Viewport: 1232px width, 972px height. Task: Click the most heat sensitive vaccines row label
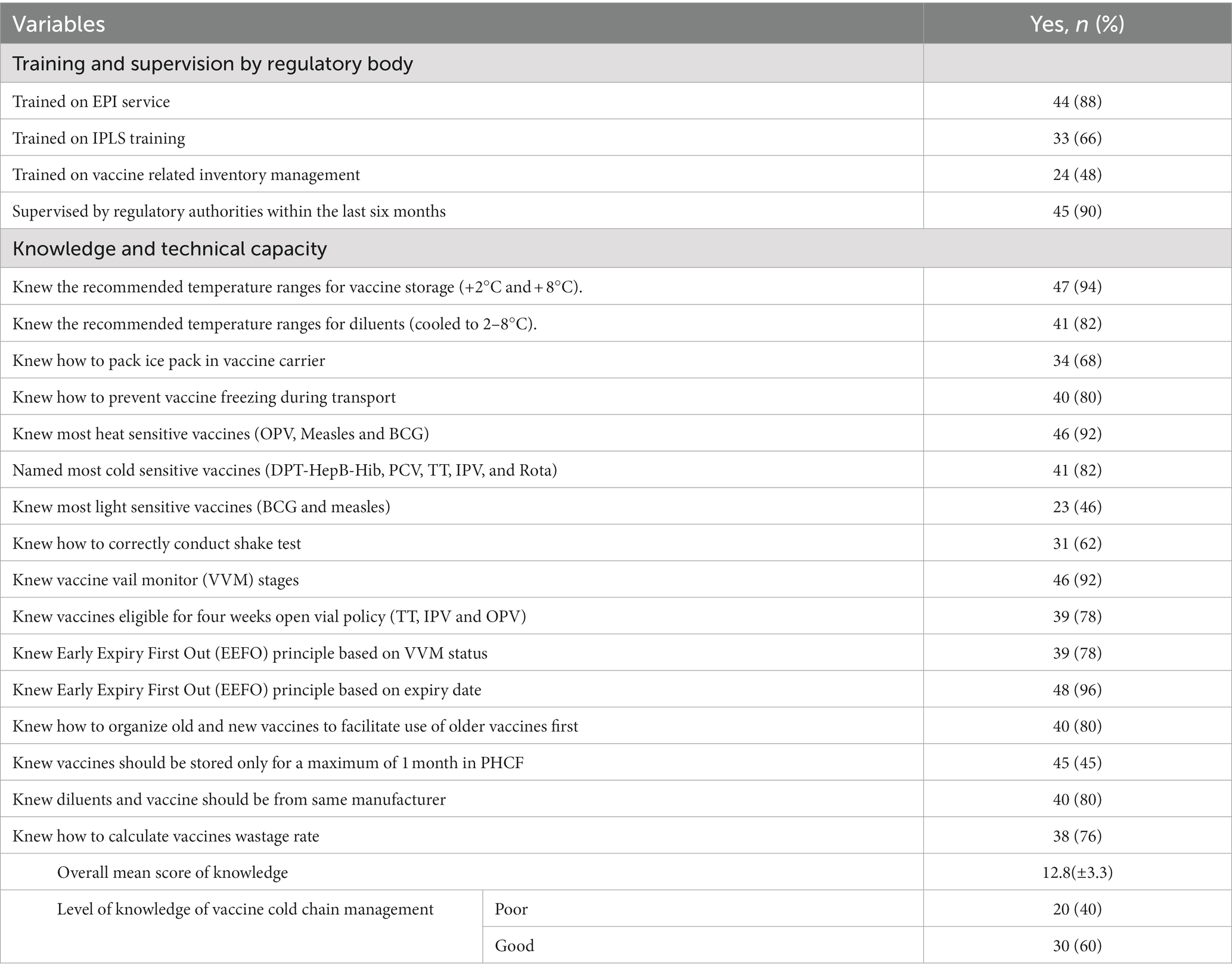[x=221, y=434]
